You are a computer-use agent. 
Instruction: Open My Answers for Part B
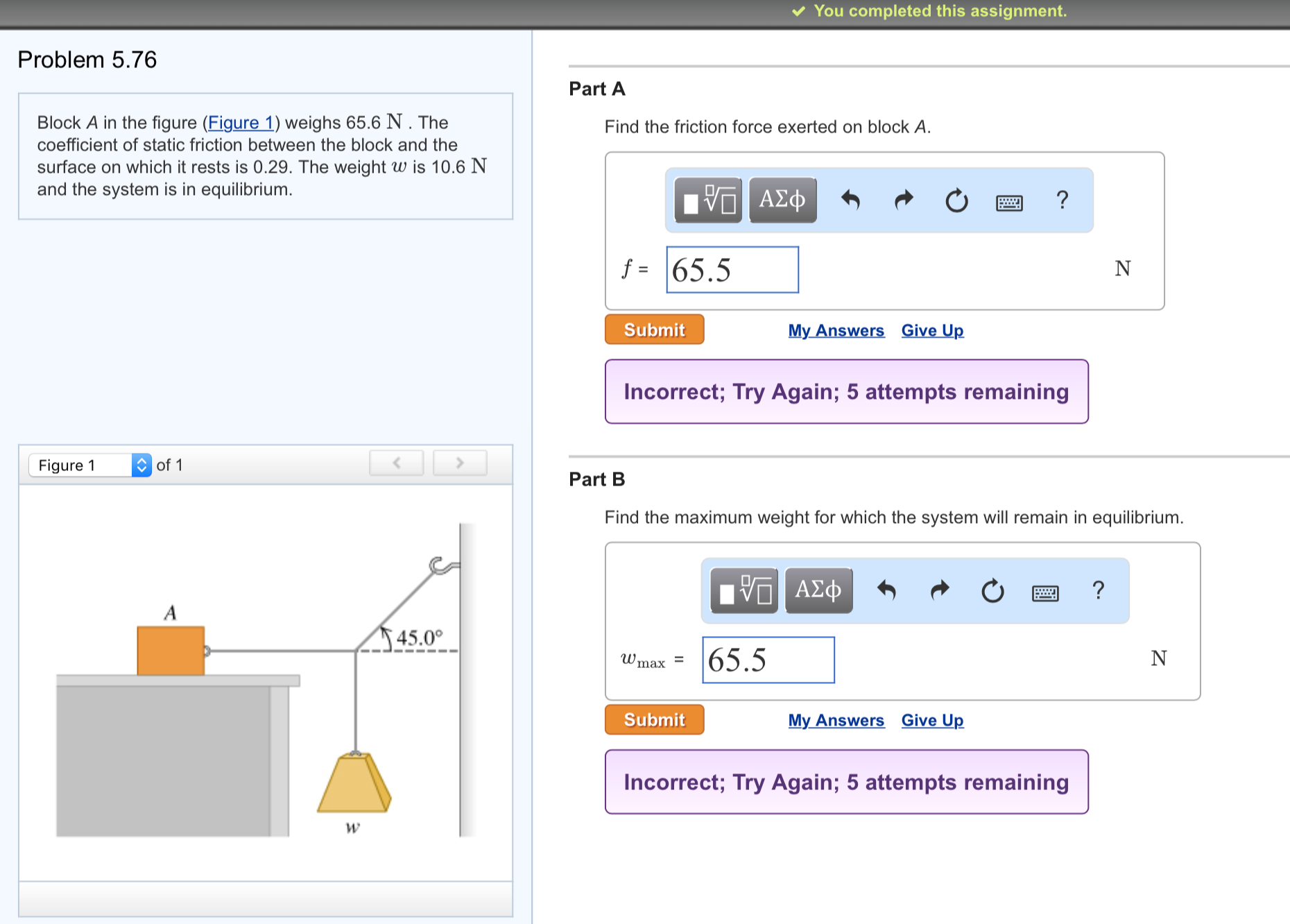[x=836, y=720]
